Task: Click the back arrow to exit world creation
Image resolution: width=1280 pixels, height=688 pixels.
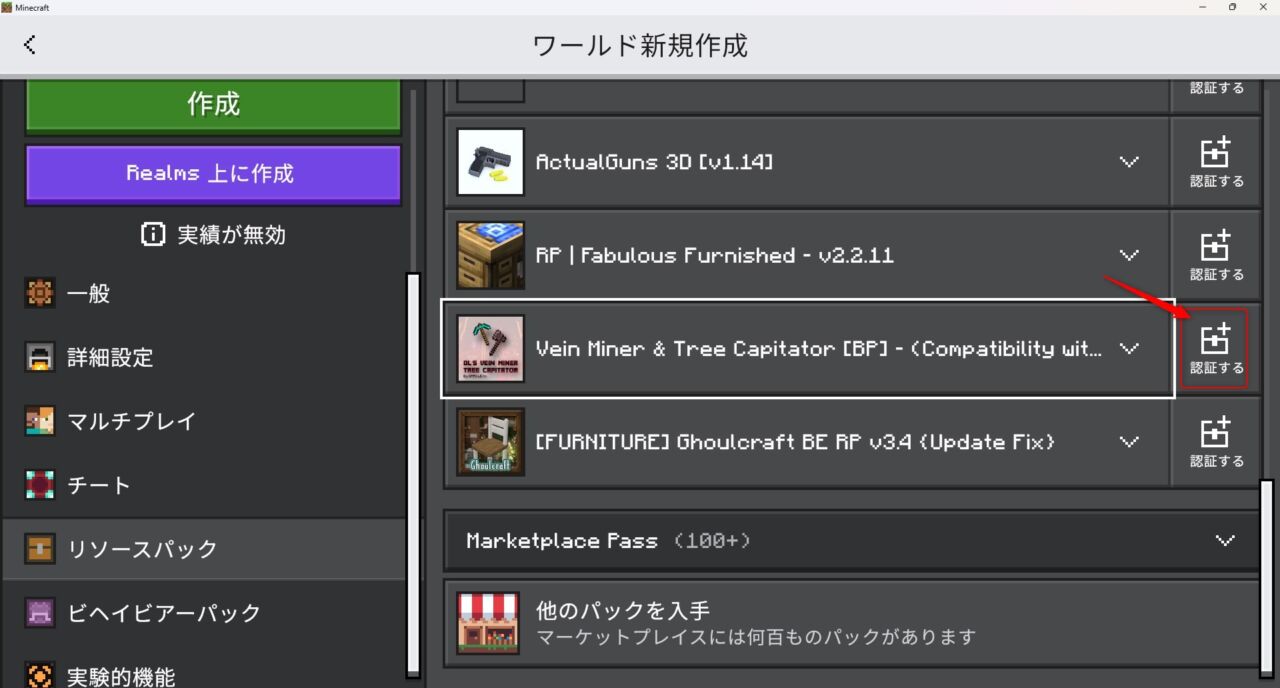Action: [29, 44]
